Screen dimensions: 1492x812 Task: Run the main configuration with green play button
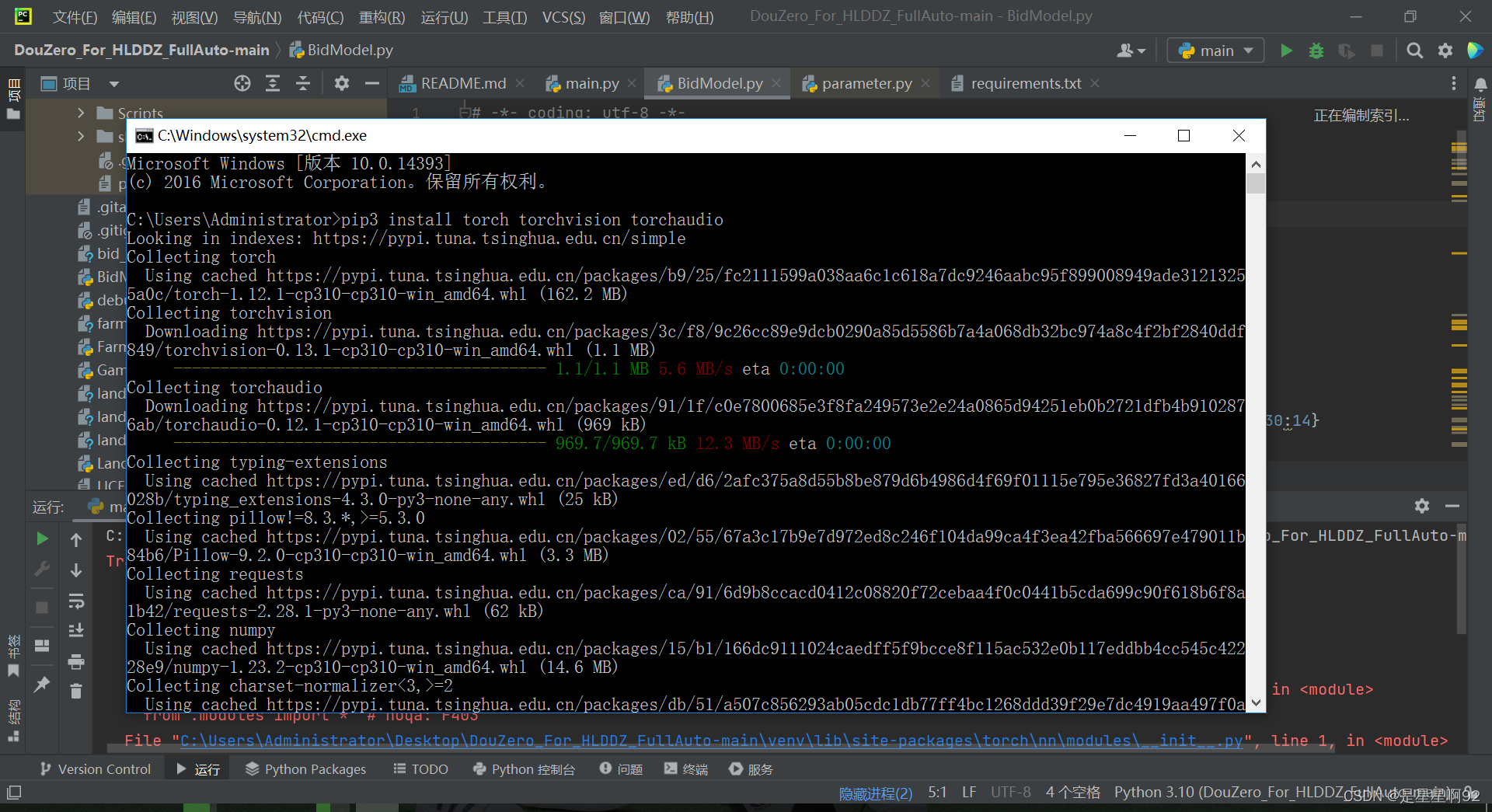point(1286,51)
